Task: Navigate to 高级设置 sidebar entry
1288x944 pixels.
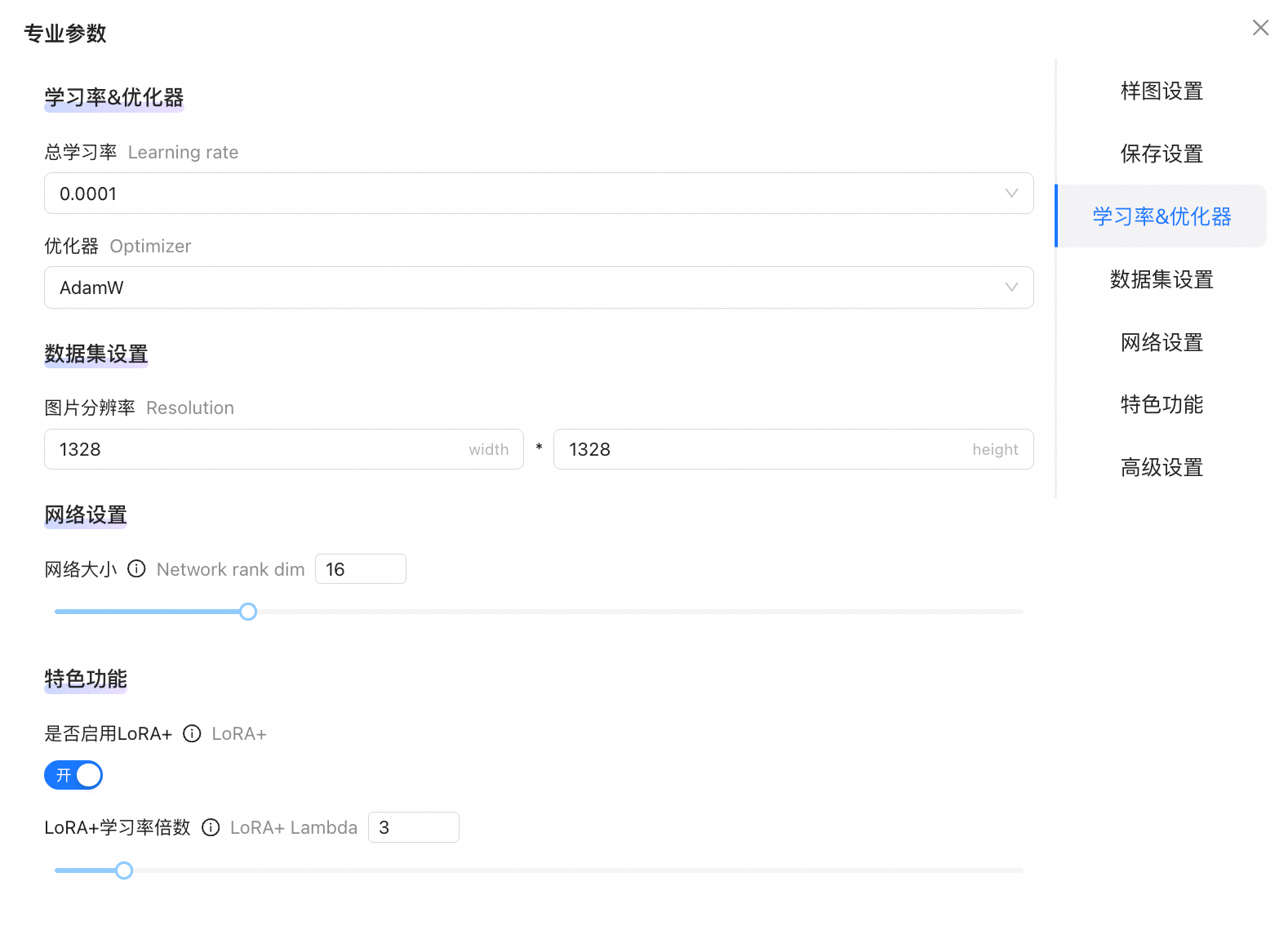Action: pyautogui.click(x=1161, y=467)
